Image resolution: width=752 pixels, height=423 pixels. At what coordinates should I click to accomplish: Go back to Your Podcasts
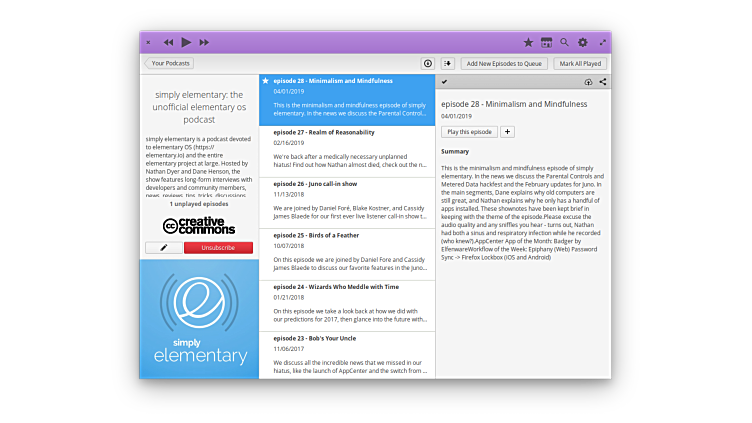click(169, 63)
